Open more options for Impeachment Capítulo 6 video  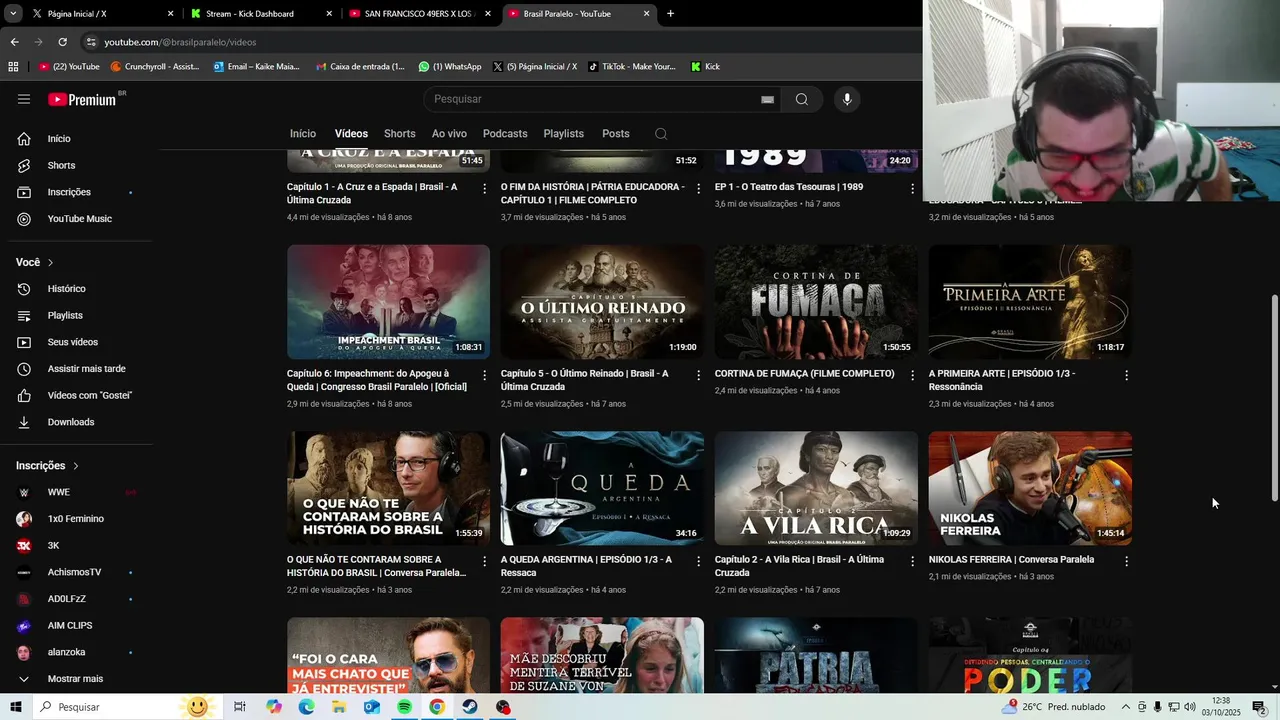click(485, 375)
